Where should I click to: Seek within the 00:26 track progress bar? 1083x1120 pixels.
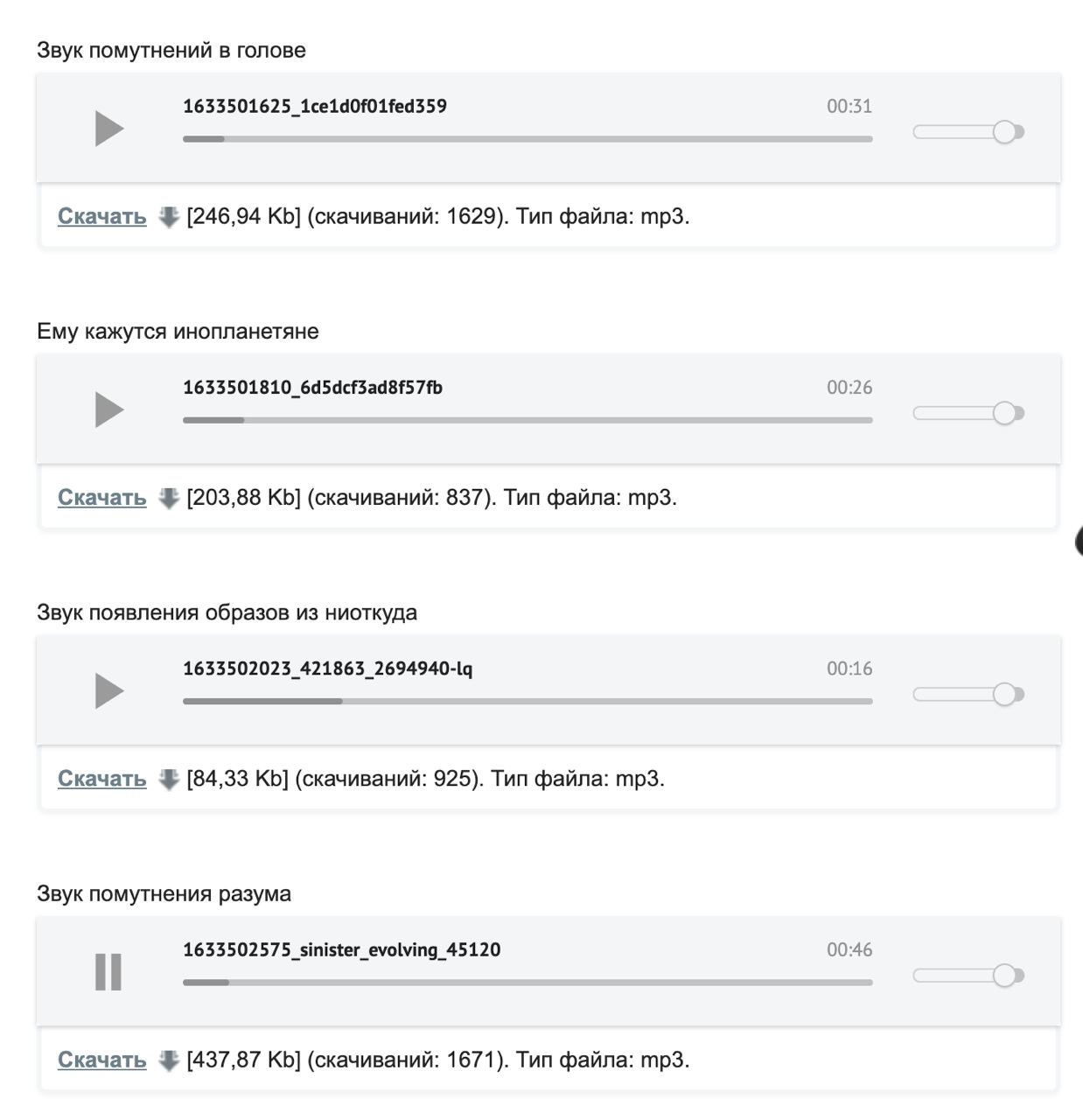(x=528, y=420)
